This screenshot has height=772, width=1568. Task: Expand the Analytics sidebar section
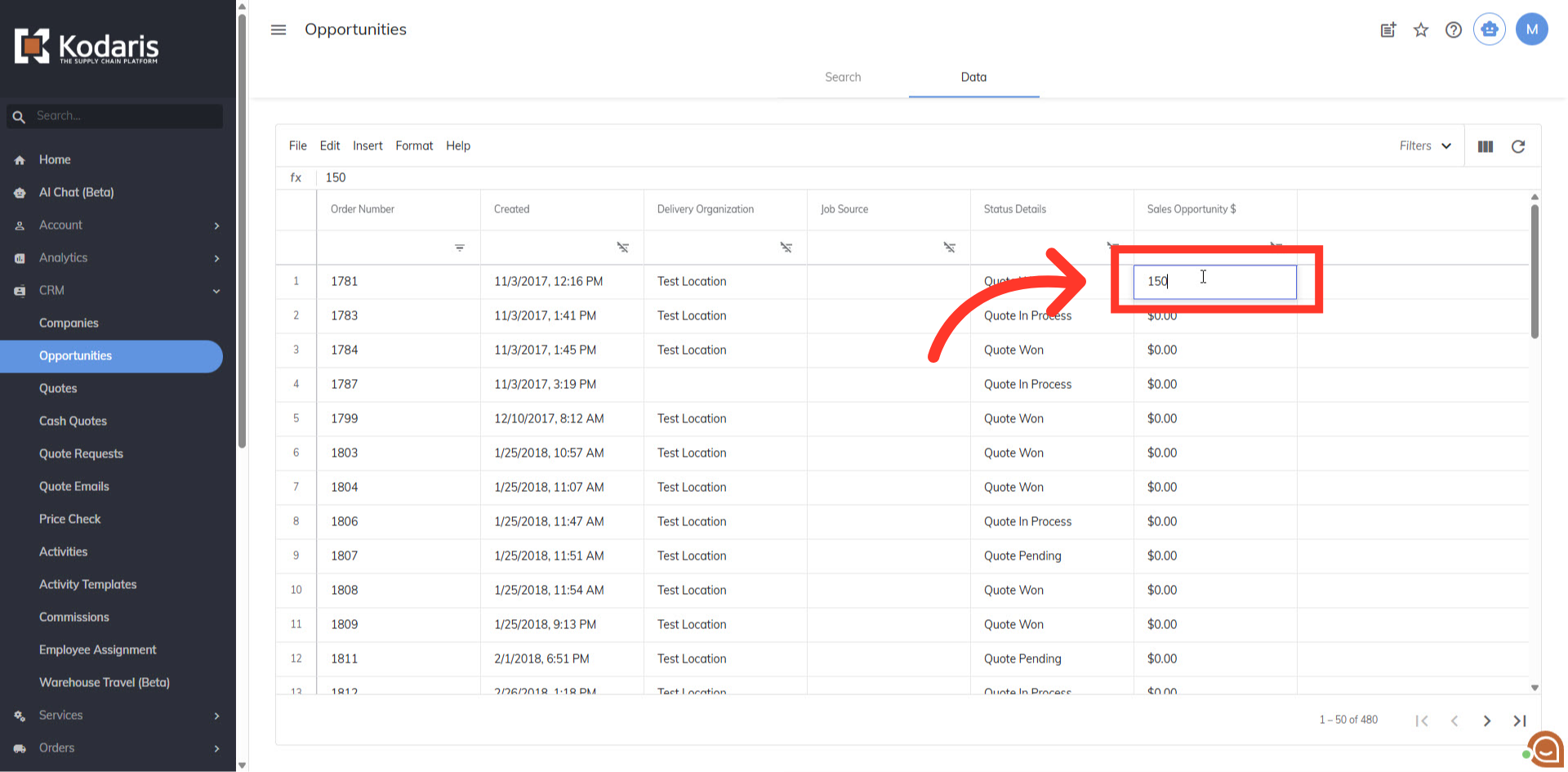216,258
